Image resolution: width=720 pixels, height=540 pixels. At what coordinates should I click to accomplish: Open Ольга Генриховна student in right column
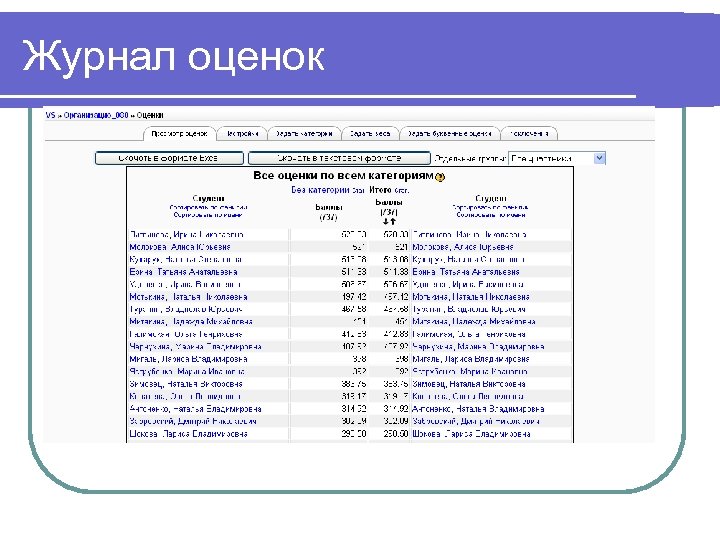469,334
